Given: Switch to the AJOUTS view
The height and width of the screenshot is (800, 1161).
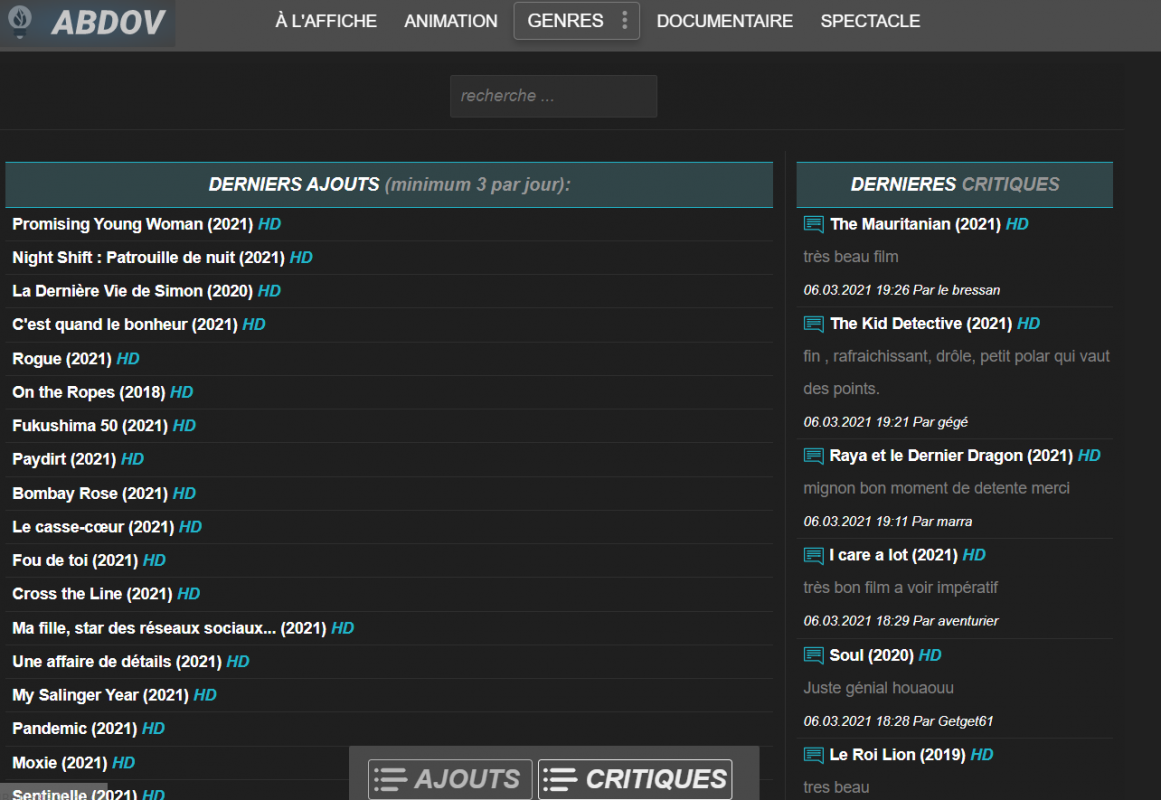Looking at the screenshot, I should [450, 779].
